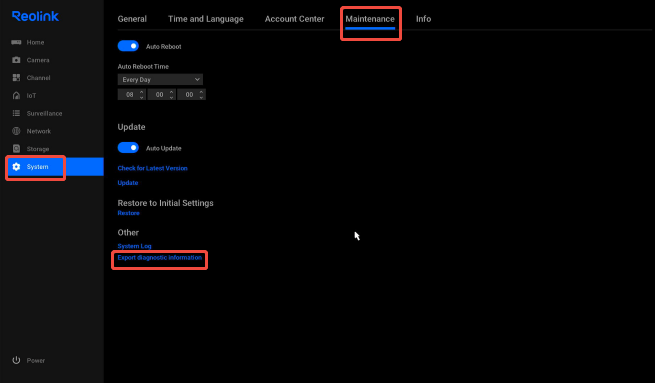Switch to Time and Language tab
The height and width of the screenshot is (383, 655).
coord(206,19)
